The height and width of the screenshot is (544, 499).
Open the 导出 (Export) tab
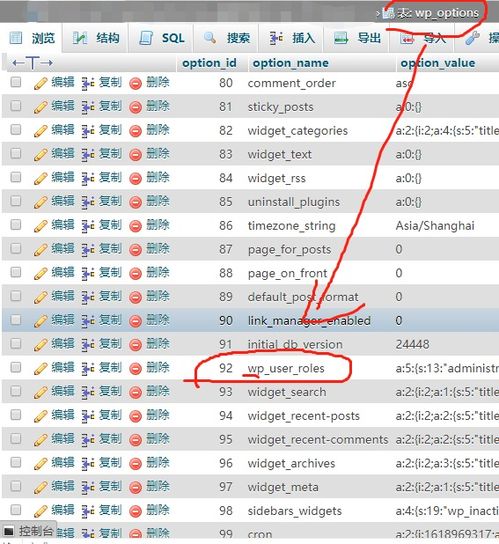pyautogui.click(x=357, y=38)
